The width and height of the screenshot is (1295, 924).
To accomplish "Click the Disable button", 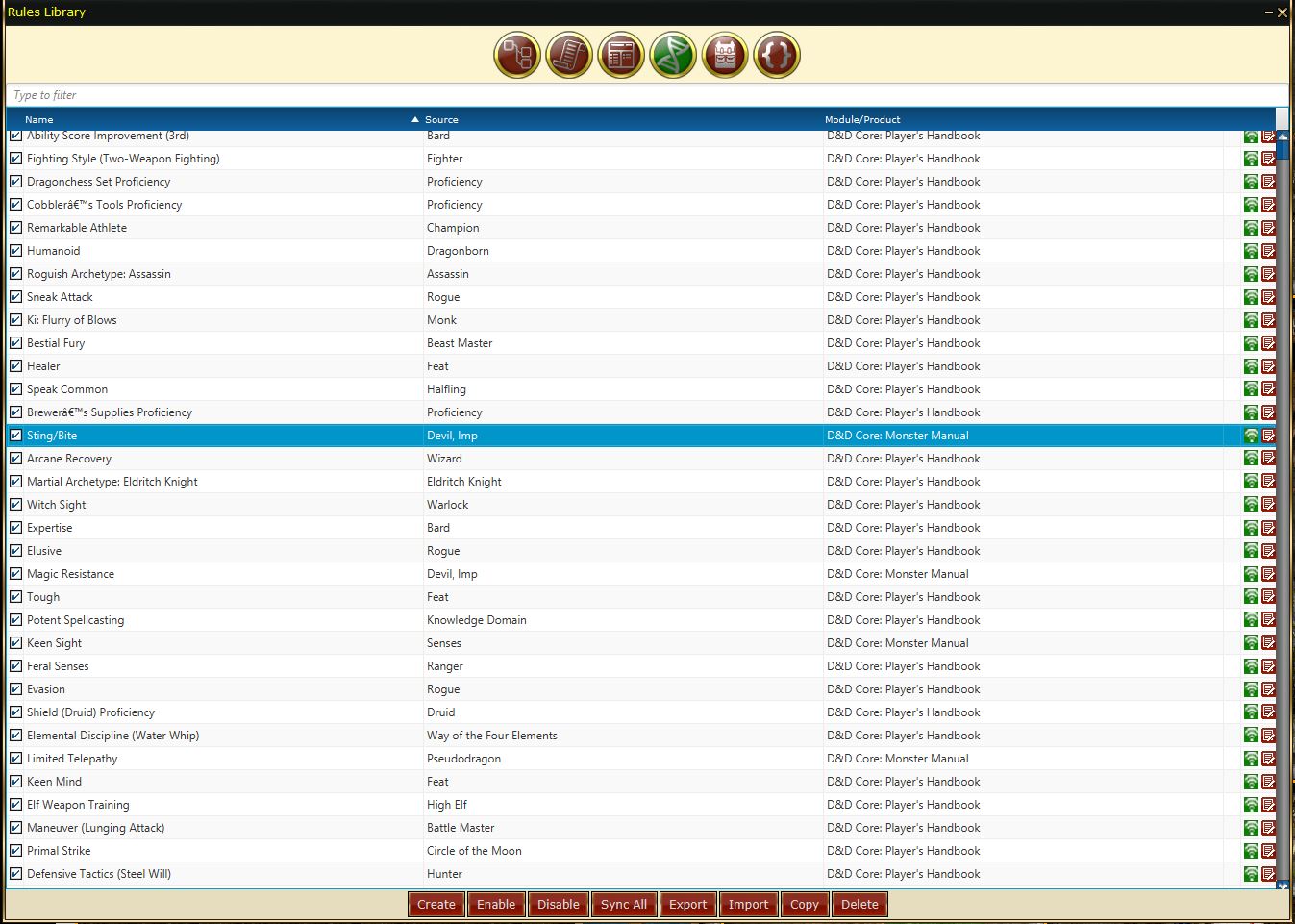I will (x=559, y=904).
